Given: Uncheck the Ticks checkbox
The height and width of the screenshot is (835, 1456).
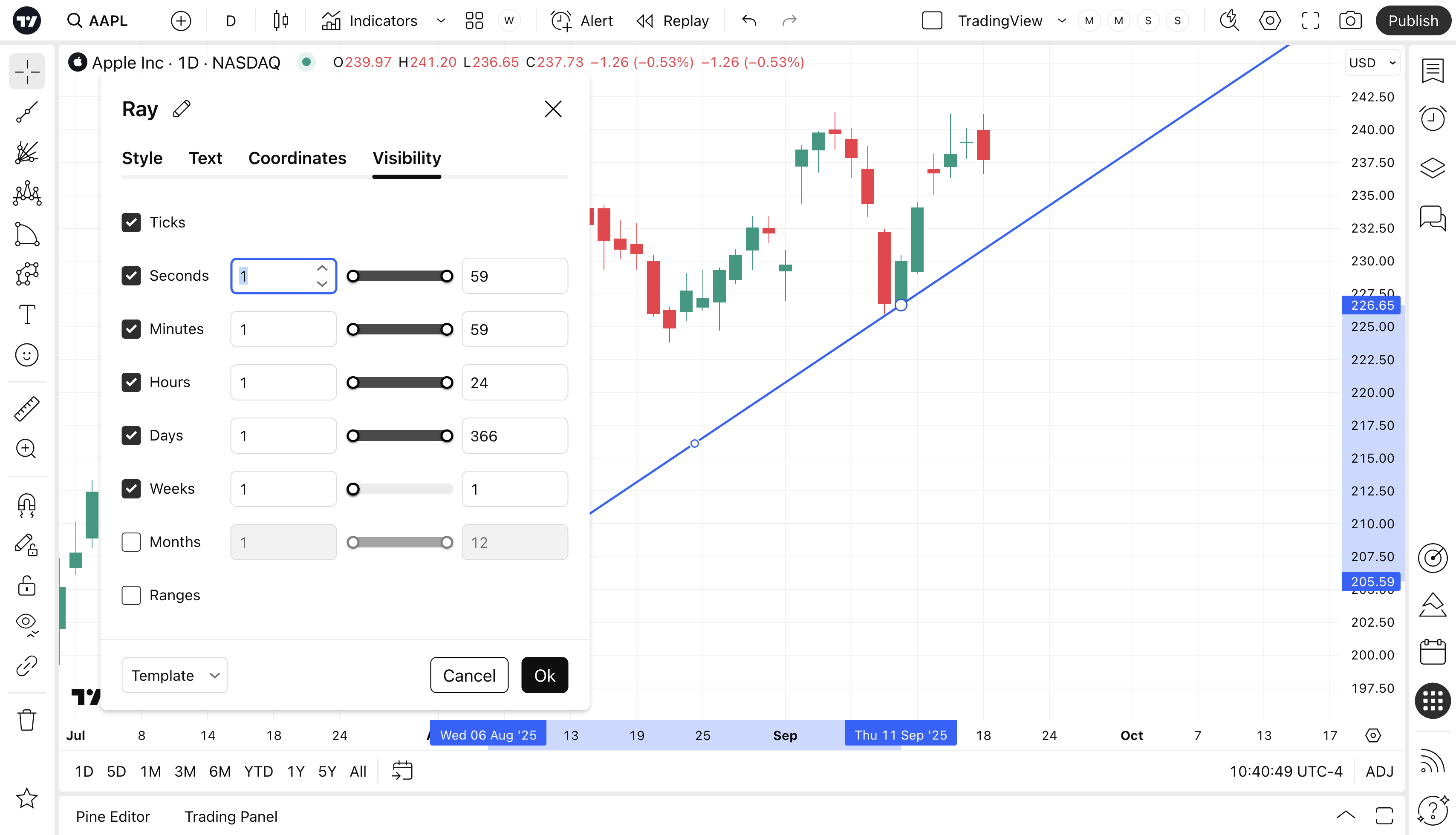Looking at the screenshot, I should [131, 222].
